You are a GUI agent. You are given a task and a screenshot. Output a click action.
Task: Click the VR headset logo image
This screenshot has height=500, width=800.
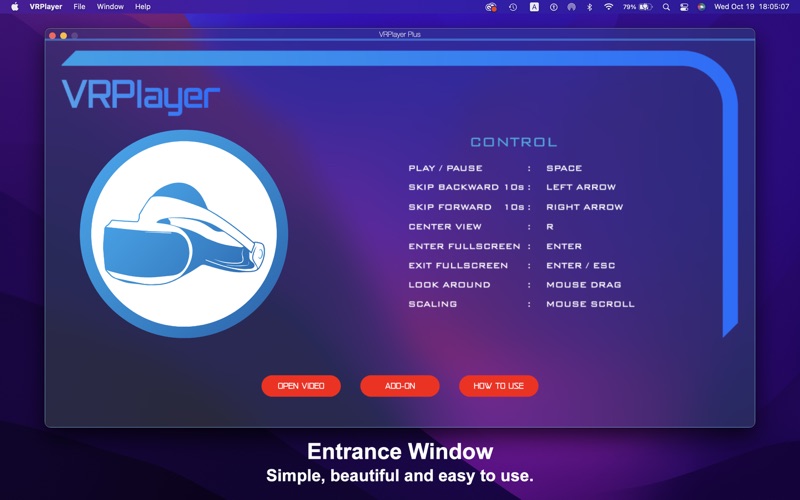(184, 234)
